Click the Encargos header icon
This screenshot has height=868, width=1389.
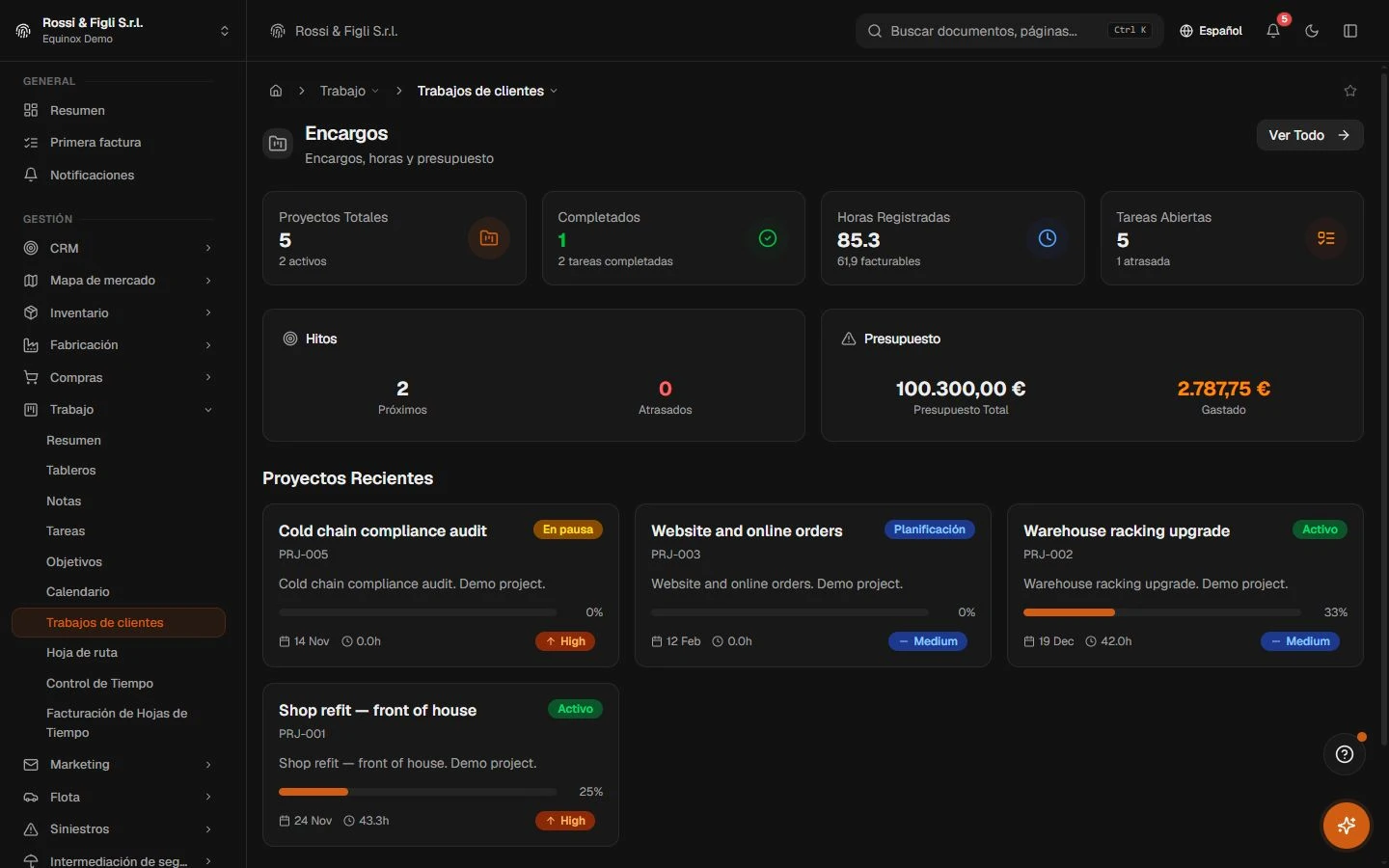click(278, 144)
